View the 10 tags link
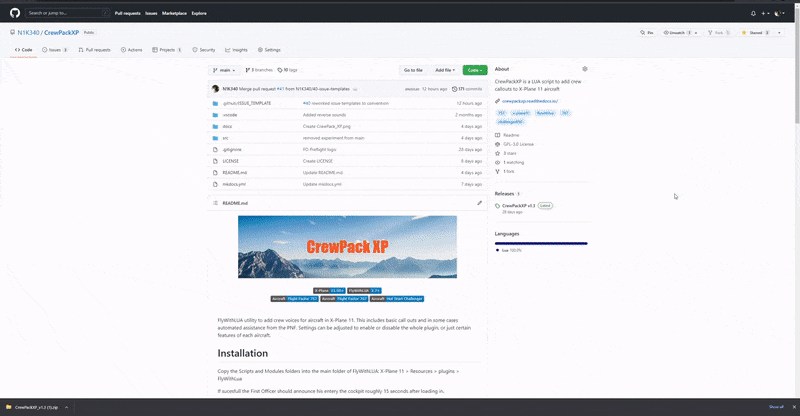Viewport: 800px width, 416px height. tap(287, 70)
